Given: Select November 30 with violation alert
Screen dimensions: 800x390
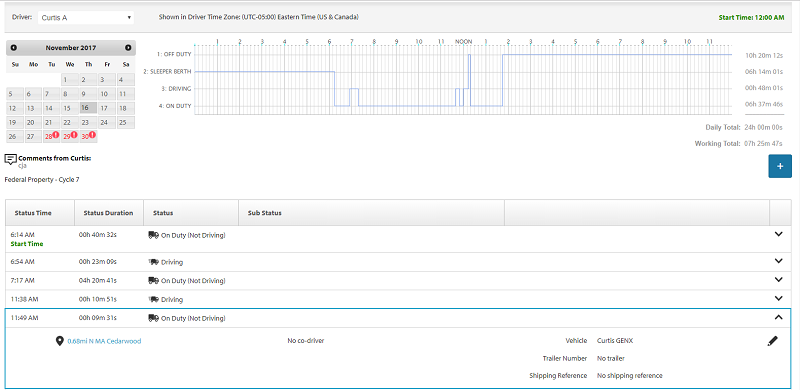Looking at the screenshot, I should pyautogui.click(x=88, y=136).
